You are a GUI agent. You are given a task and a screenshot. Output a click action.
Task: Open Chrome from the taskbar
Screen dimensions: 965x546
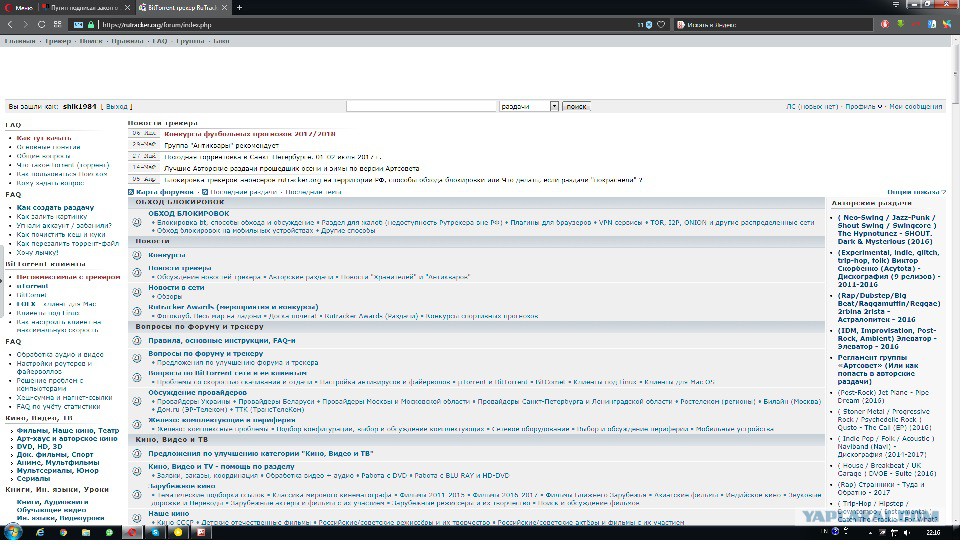63,532
